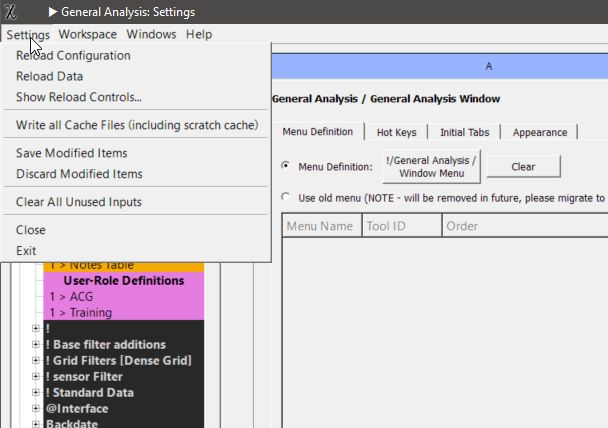Viewport: 608px width, 428px height.
Task: Expand the Backdate node
Action: pos(36,424)
